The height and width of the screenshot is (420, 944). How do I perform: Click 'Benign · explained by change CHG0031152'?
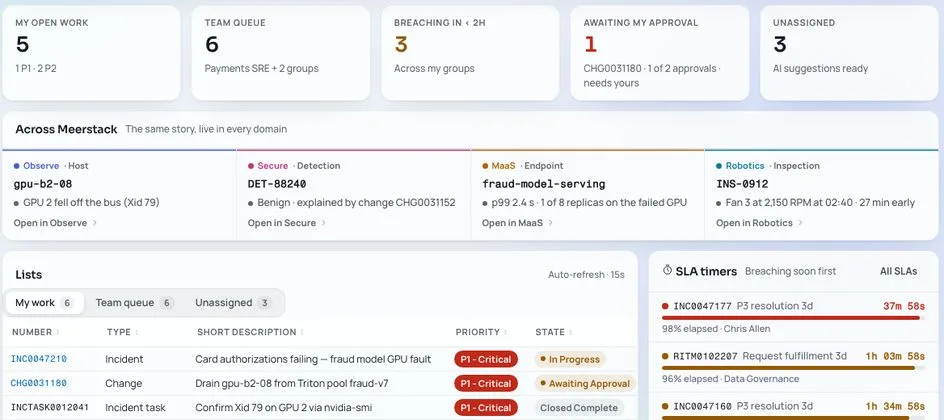click(x=356, y=203)
